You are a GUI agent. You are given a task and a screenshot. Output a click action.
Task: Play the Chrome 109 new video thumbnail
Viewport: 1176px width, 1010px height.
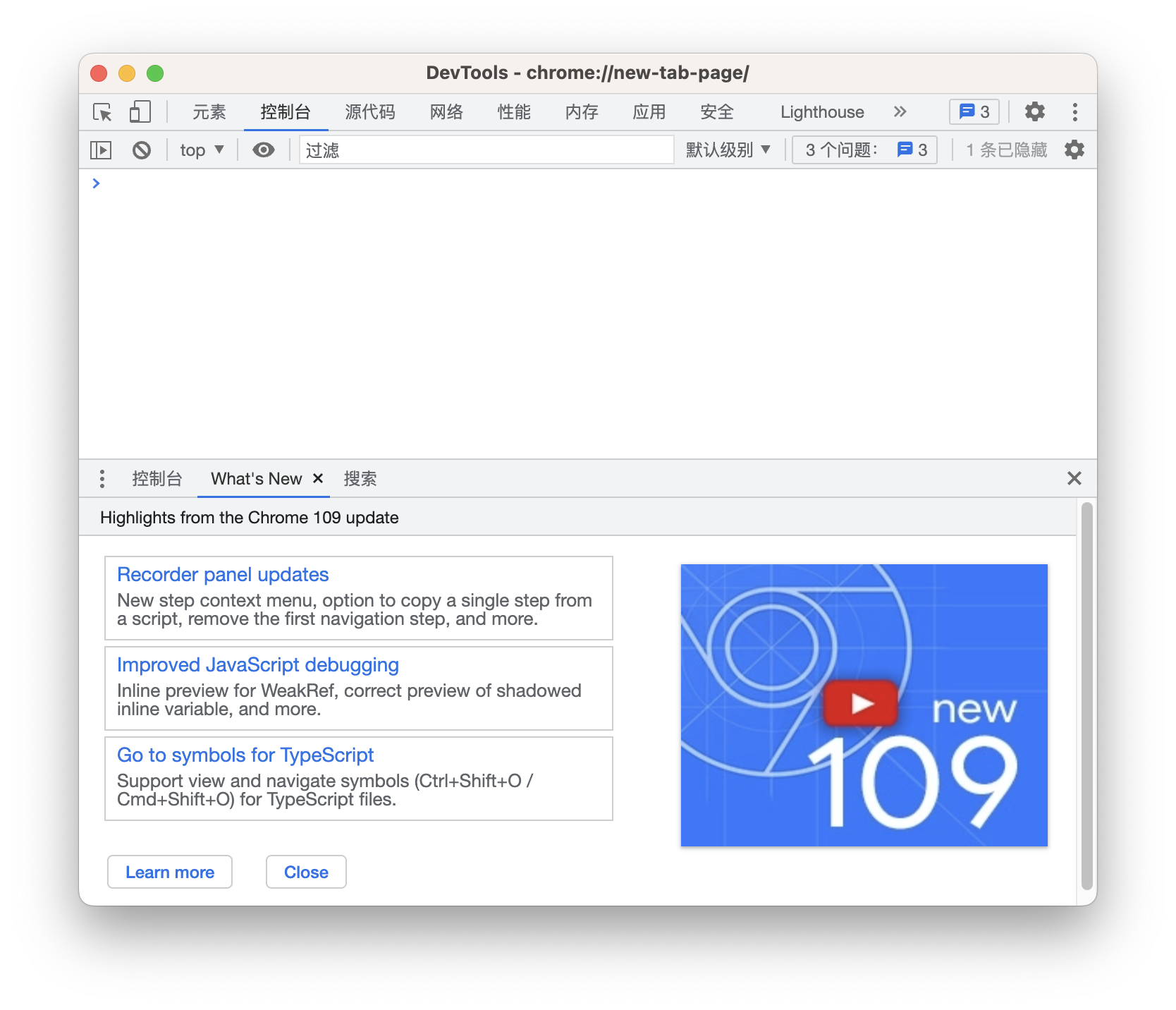tap(864, 705)
